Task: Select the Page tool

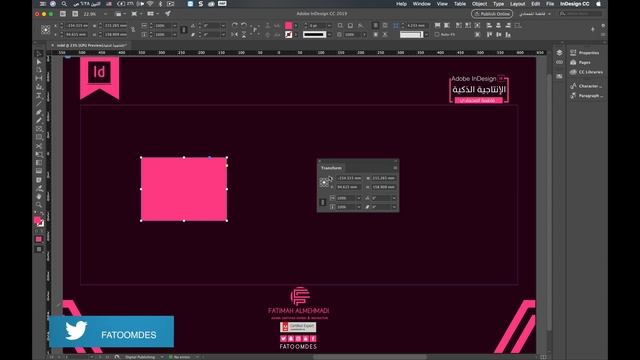Action: (39, 70)
